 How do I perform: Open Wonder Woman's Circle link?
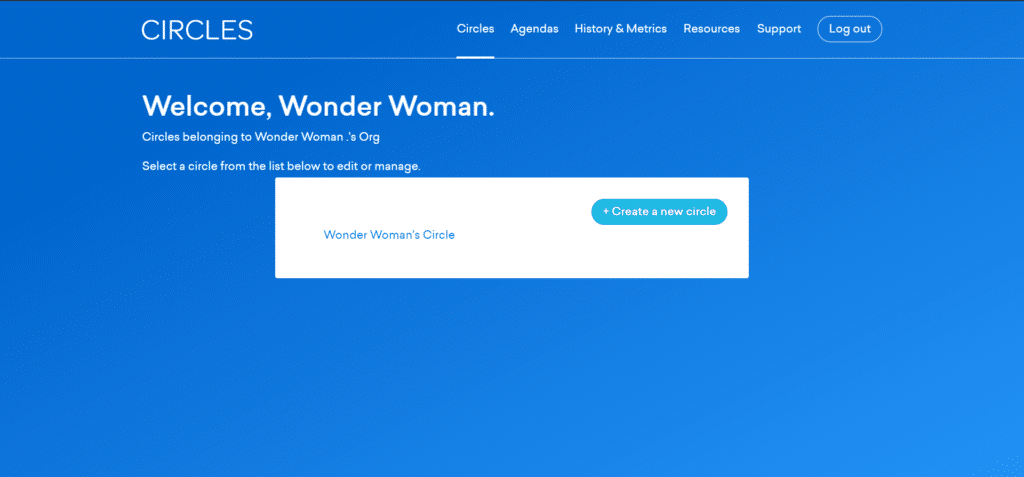pos(389,235)
